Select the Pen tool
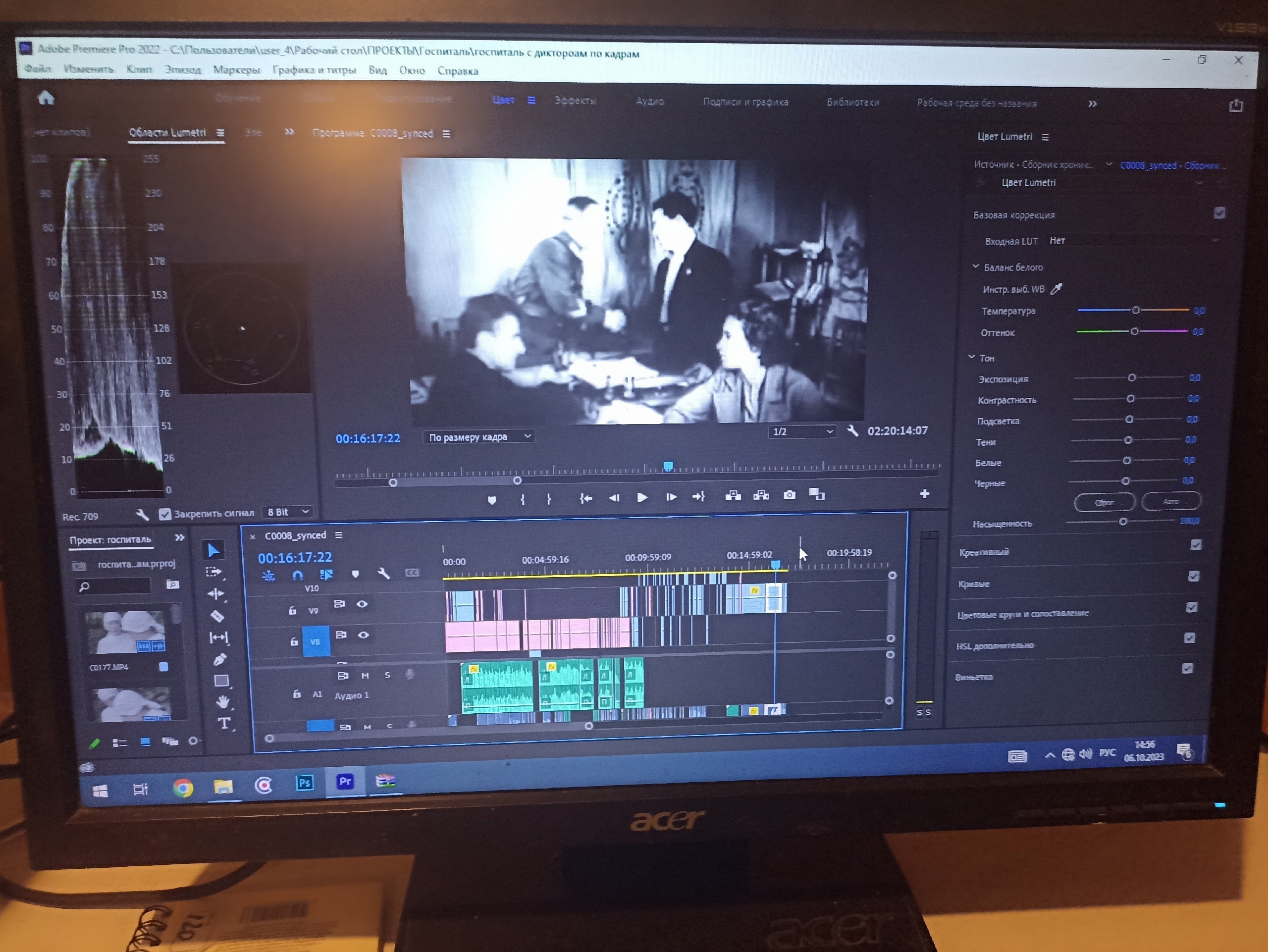The image size is (1268, 952). tap(219, 659)
